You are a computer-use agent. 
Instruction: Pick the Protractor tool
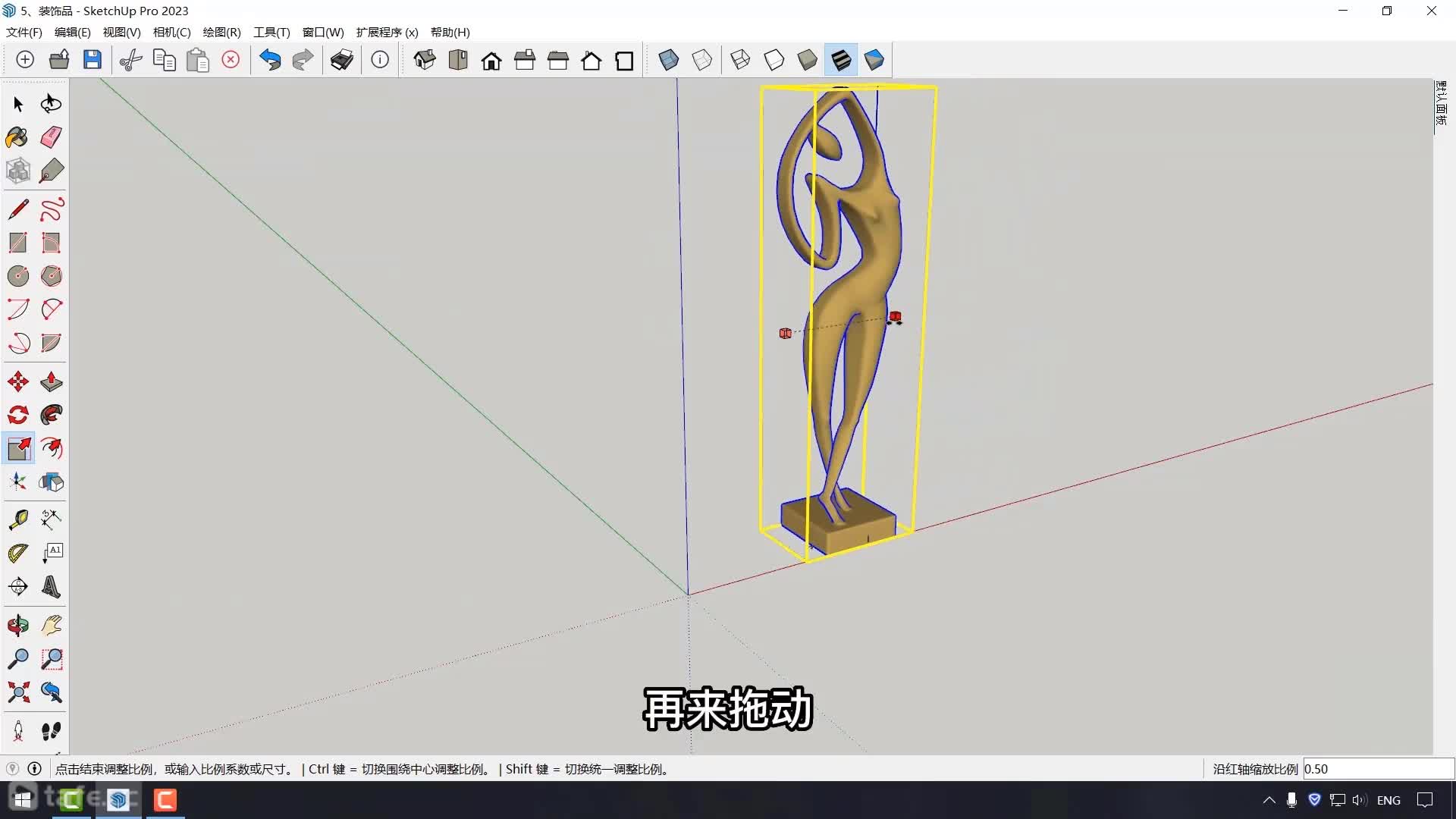click(x=18, y=553)
